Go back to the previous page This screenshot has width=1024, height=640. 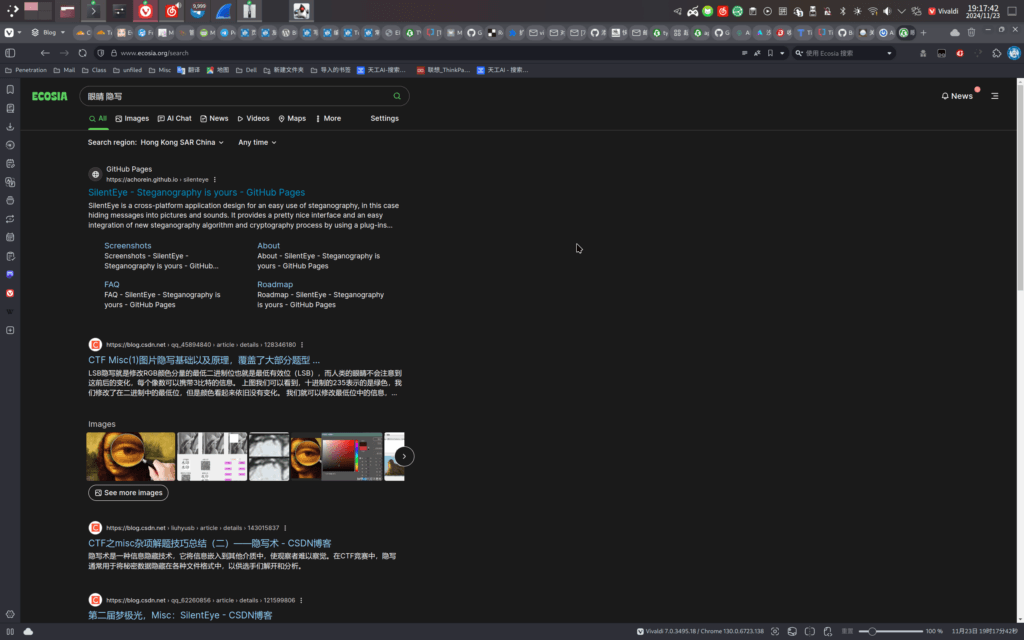(x=45, y=53)
